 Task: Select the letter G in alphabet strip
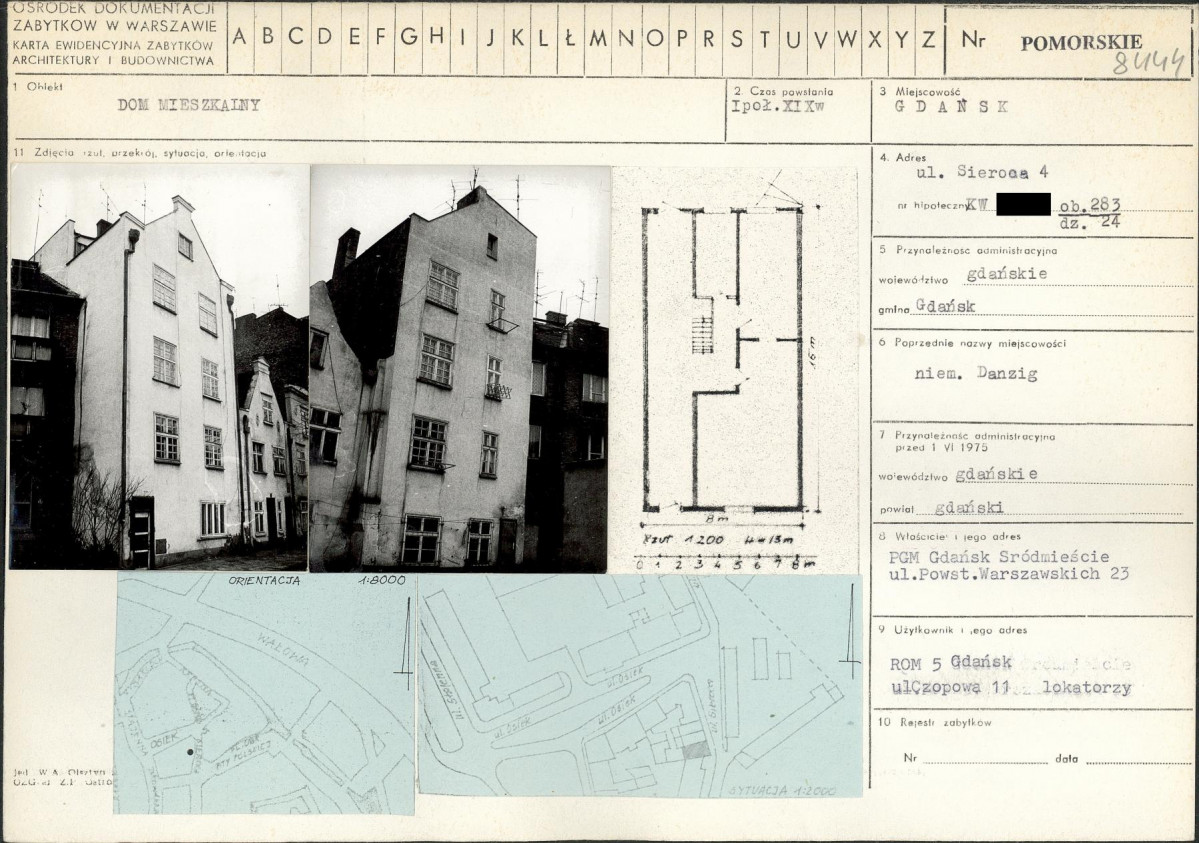pos(409,37)
